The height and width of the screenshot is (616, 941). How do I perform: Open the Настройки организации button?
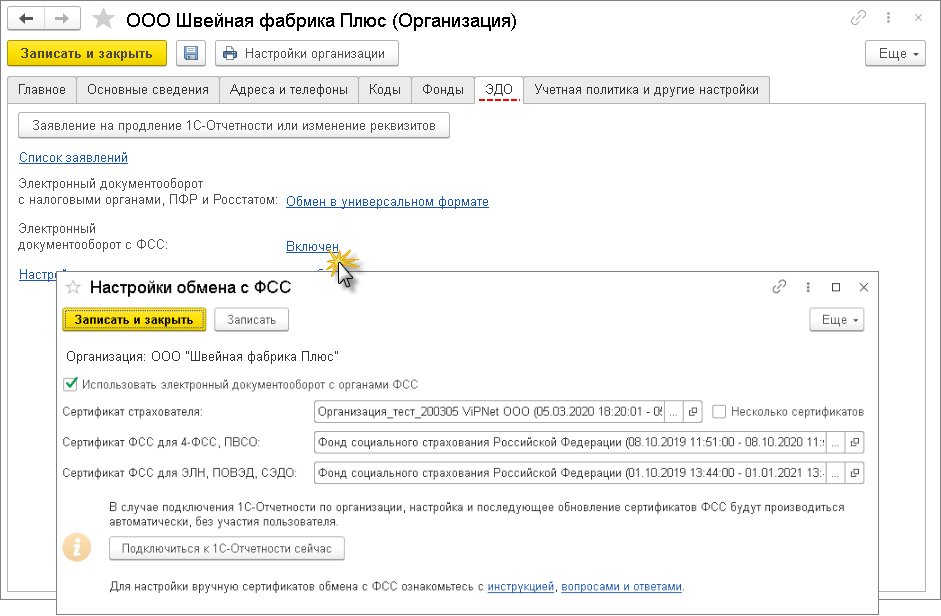[x=308, y=54]
